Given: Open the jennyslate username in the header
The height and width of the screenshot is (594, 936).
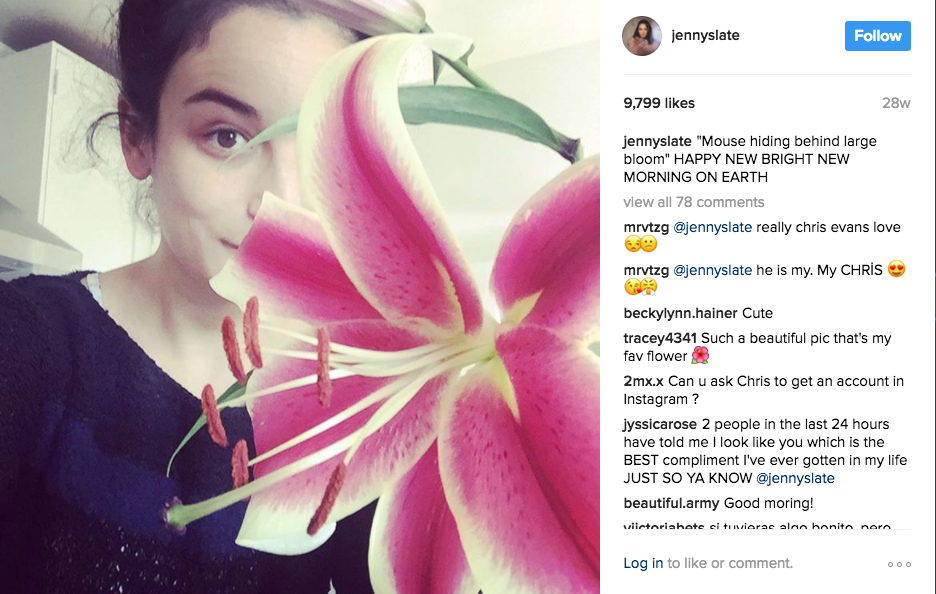Looking at the screenshot, I should (x=705, y=35).
